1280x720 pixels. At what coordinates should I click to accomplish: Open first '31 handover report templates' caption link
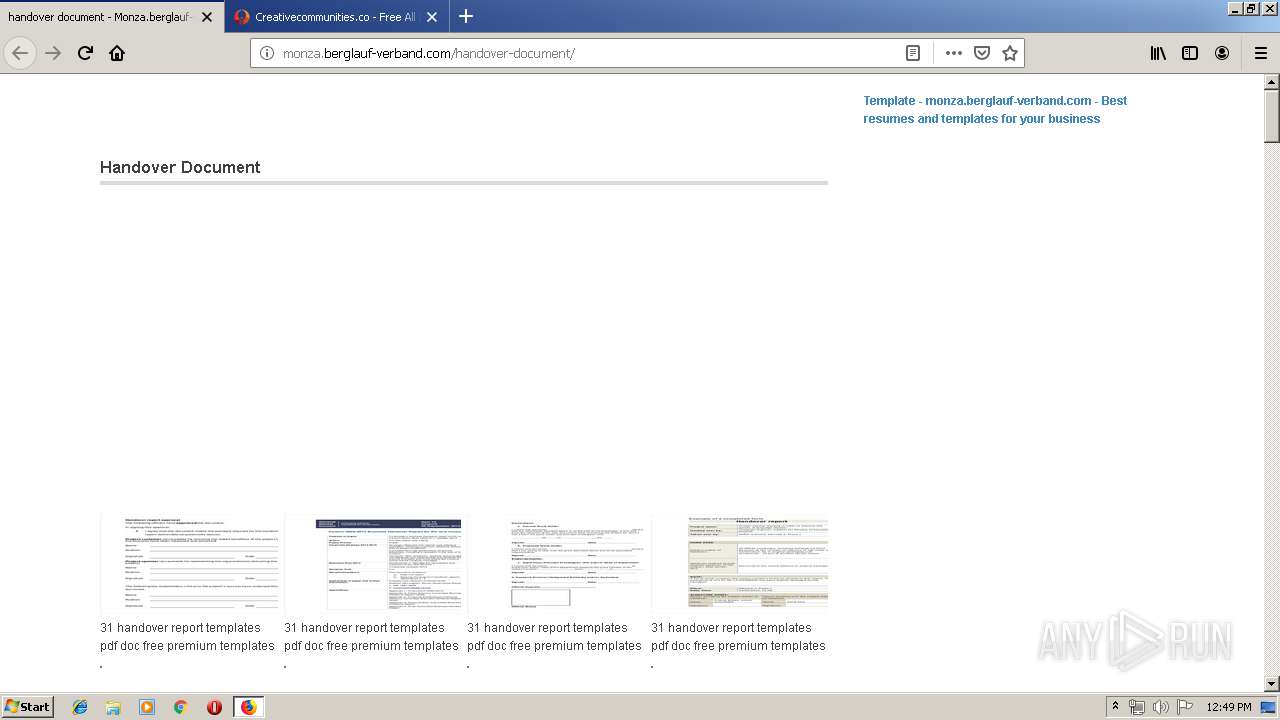(187, 637)
